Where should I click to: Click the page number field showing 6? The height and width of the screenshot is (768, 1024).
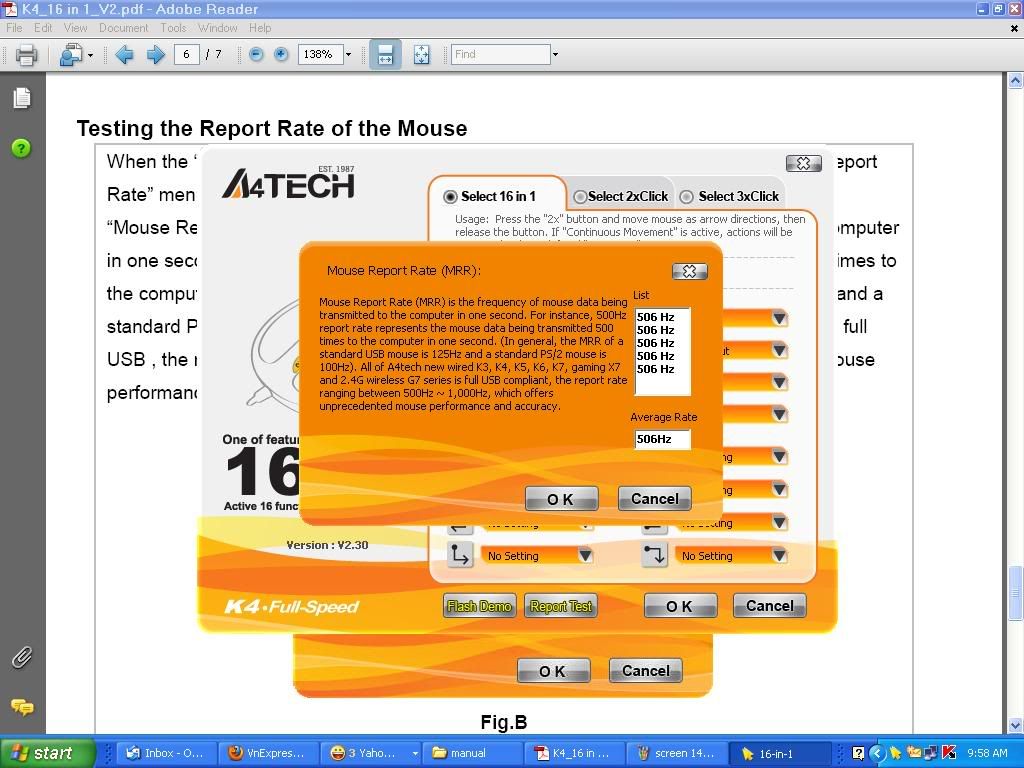pos(187,54)
